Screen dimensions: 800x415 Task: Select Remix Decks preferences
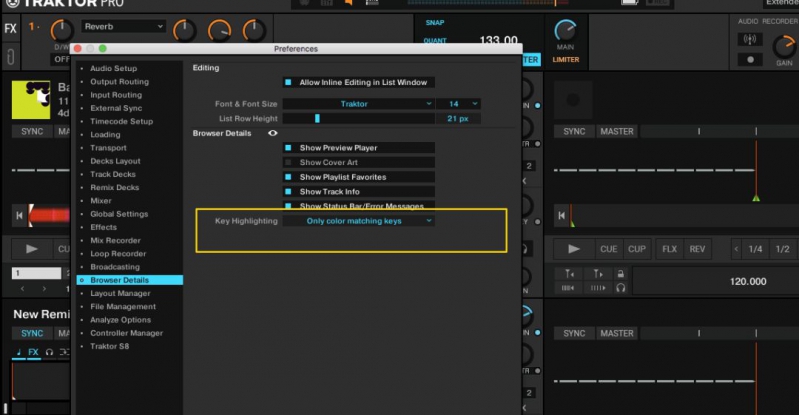point(114,188)
